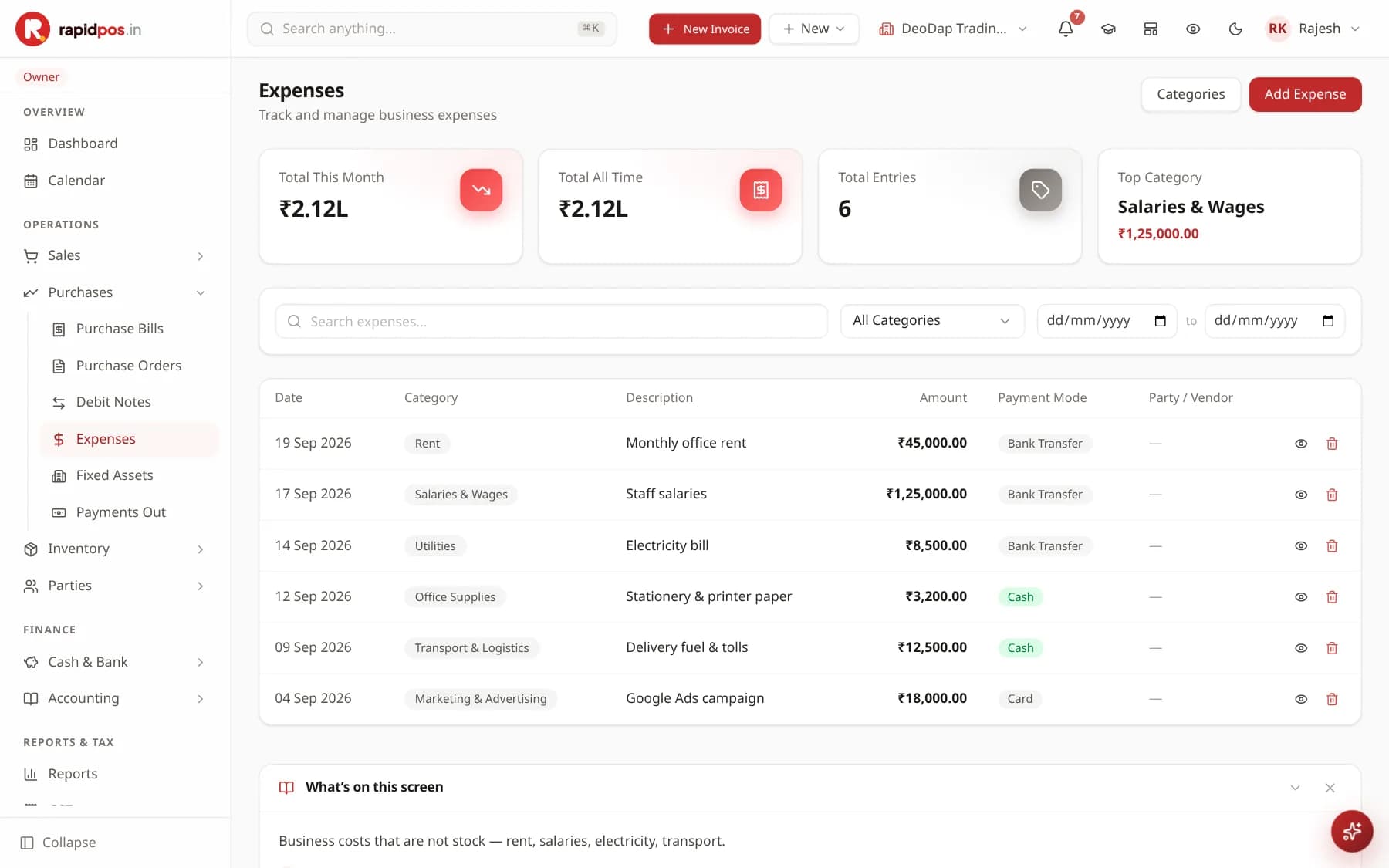
Task: Open the Categories button
Action: 1191,94
